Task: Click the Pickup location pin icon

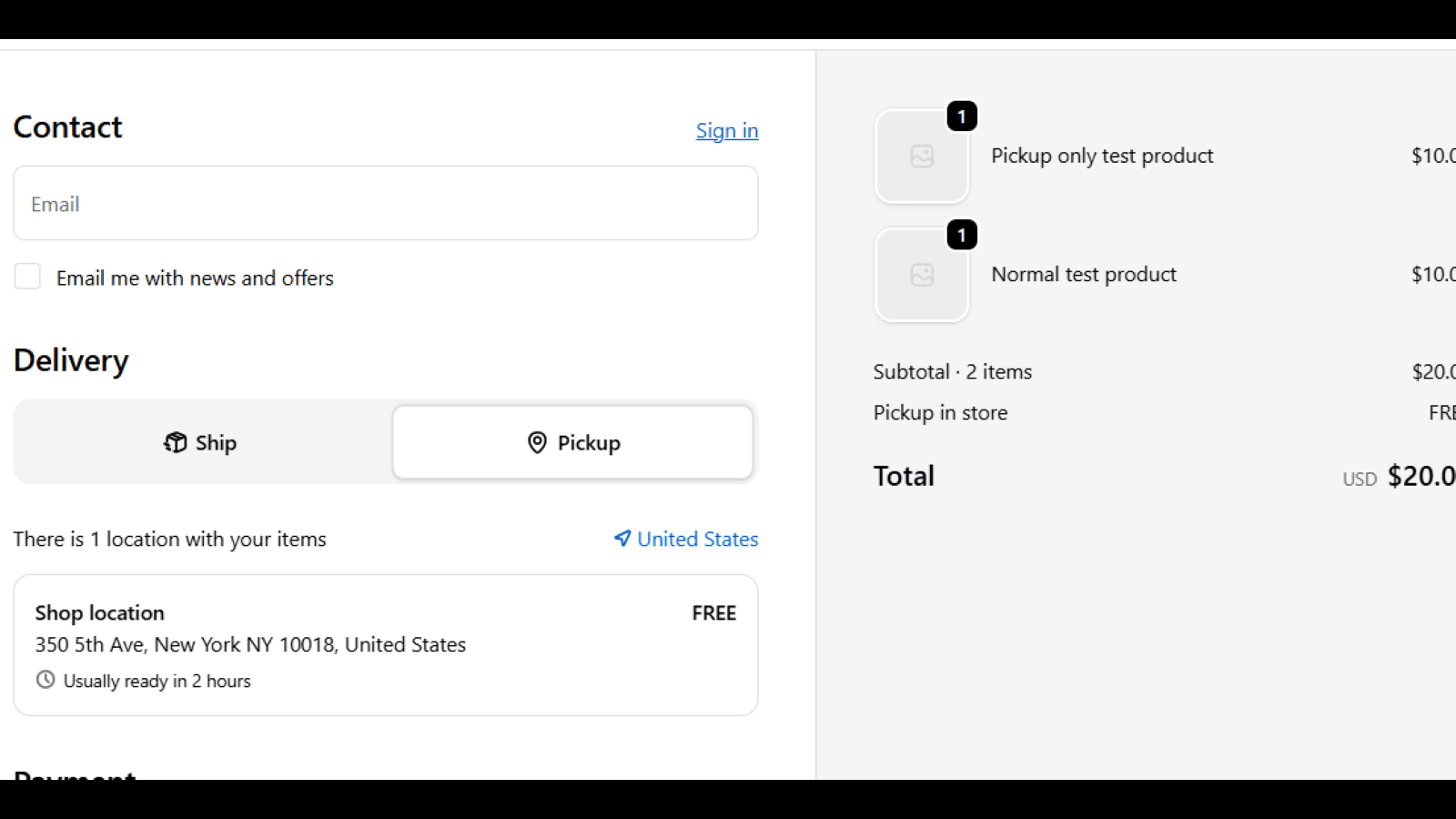Action: click(x=538, y=442)
